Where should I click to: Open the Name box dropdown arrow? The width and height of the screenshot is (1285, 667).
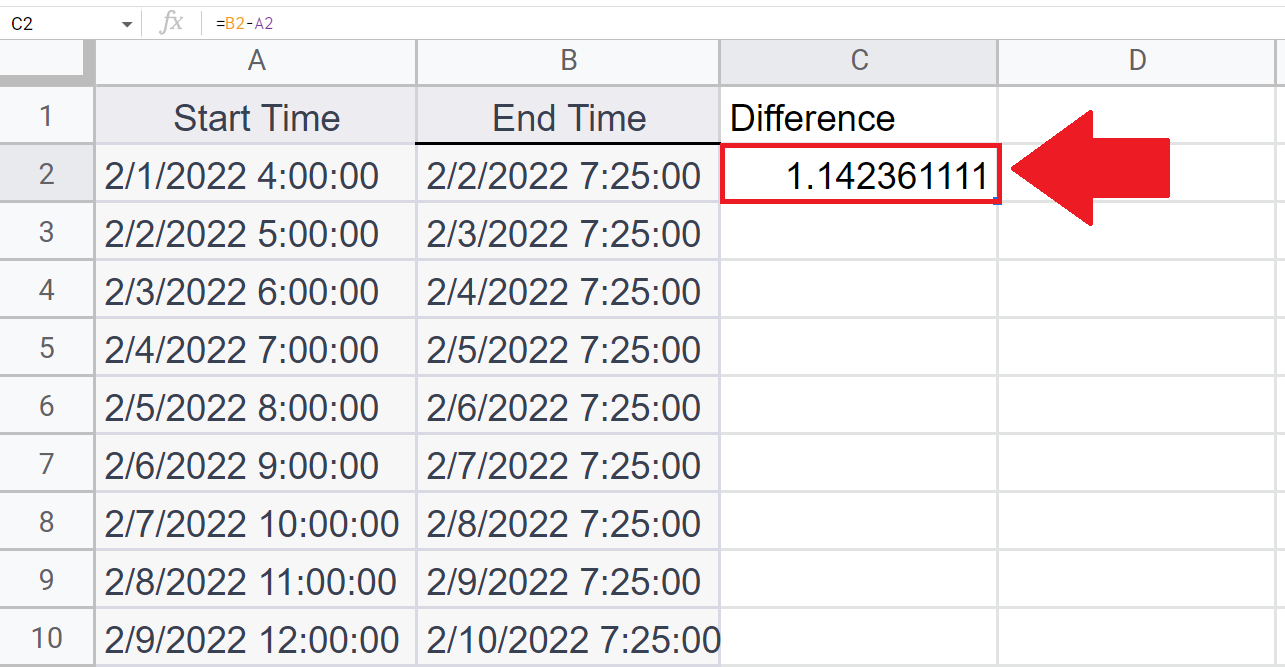pyautogui.click(x=127, y=24)
